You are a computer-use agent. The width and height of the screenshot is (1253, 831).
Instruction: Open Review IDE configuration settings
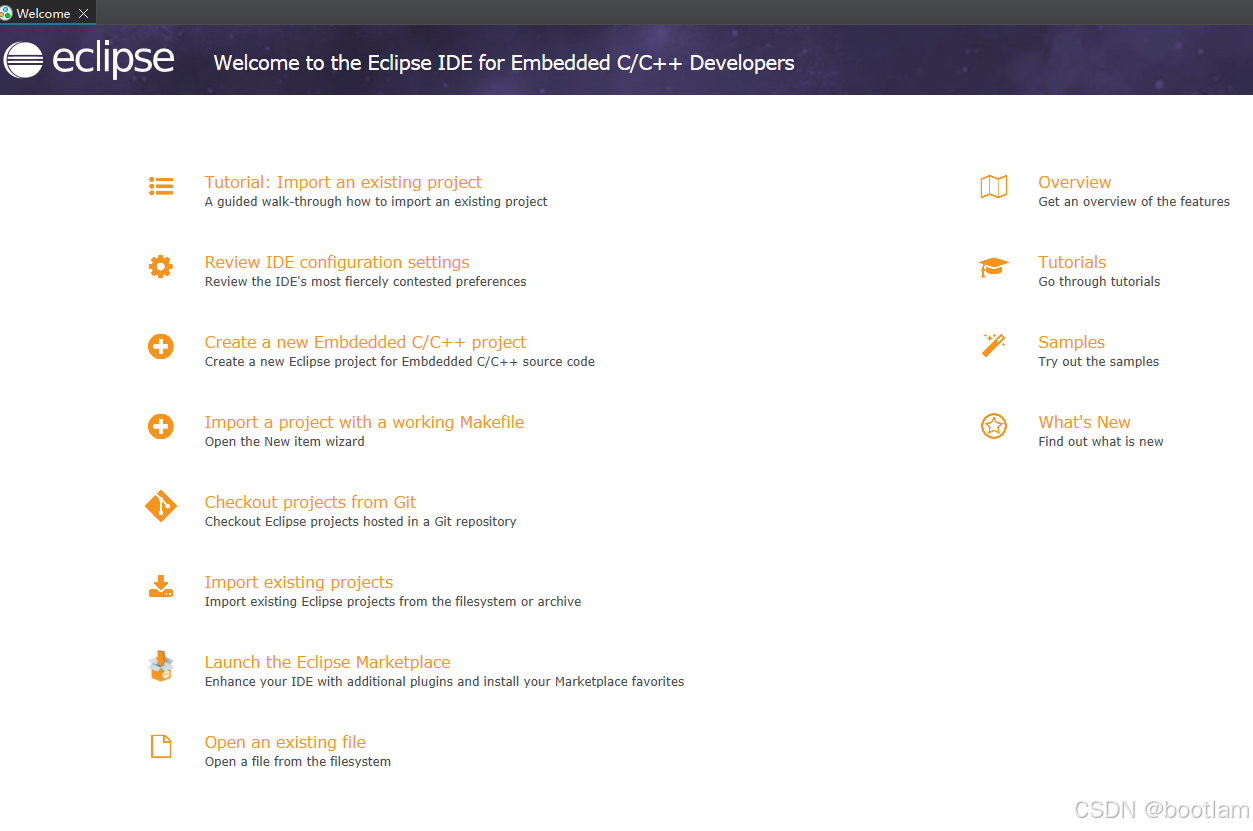(x=337, y=262)
